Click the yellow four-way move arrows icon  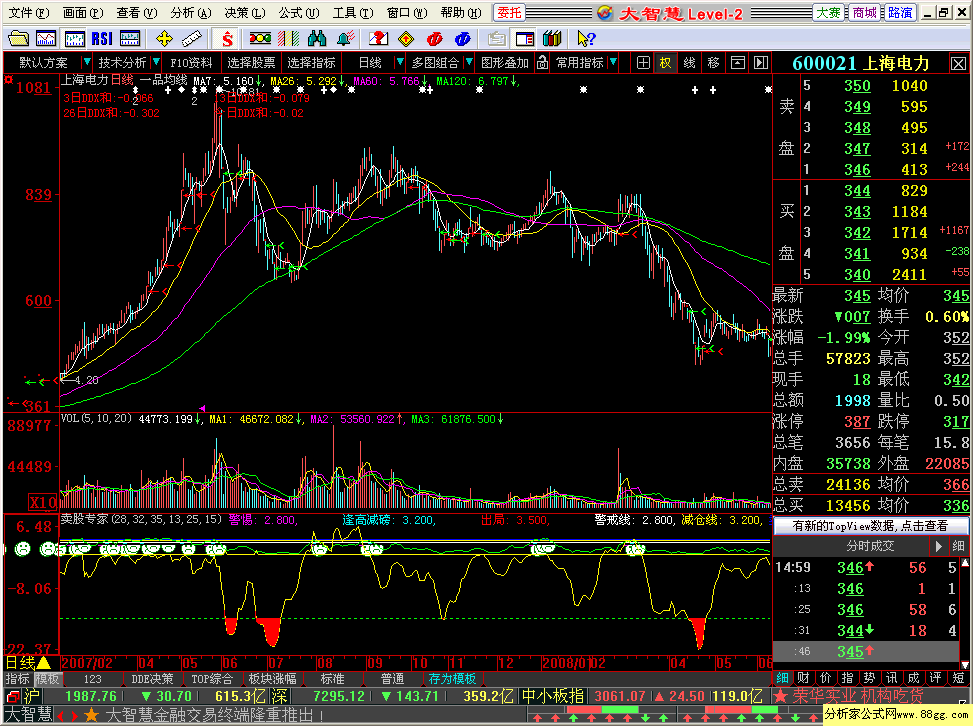164,38
